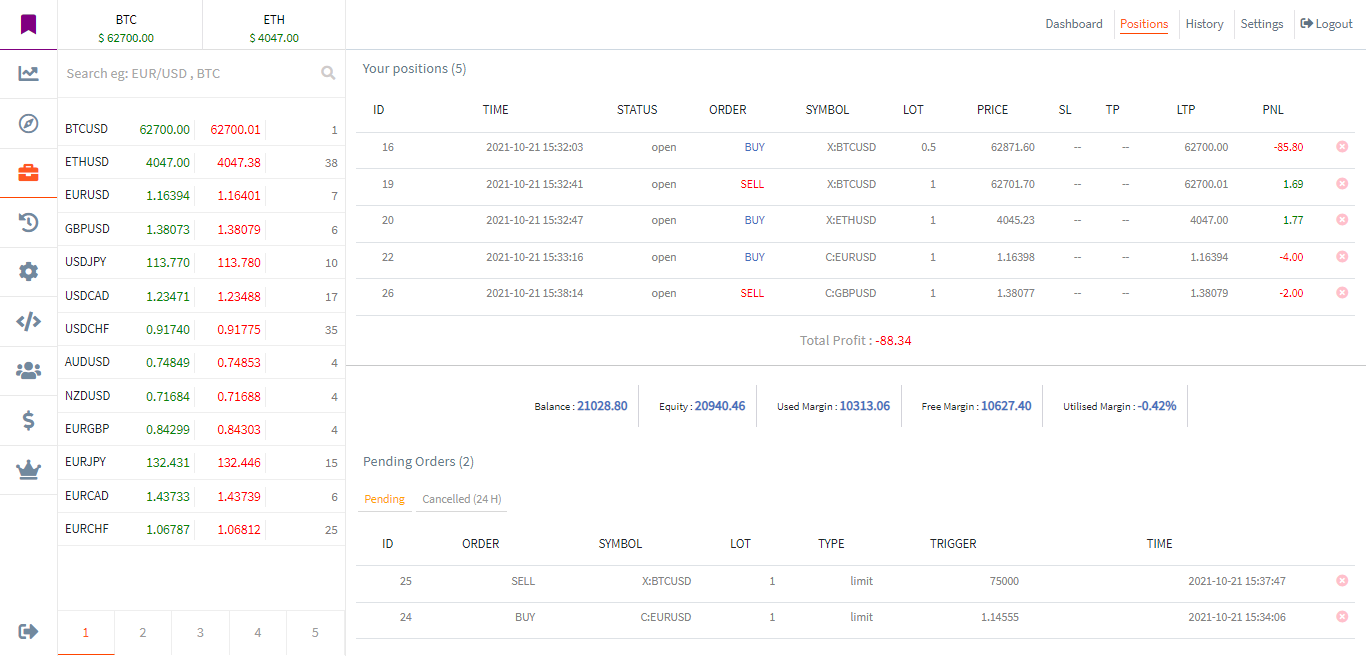The image size is (1366, 656).
Task: Click ETHUSD bid price 4047.00 in watchlist
Action: 167,162
